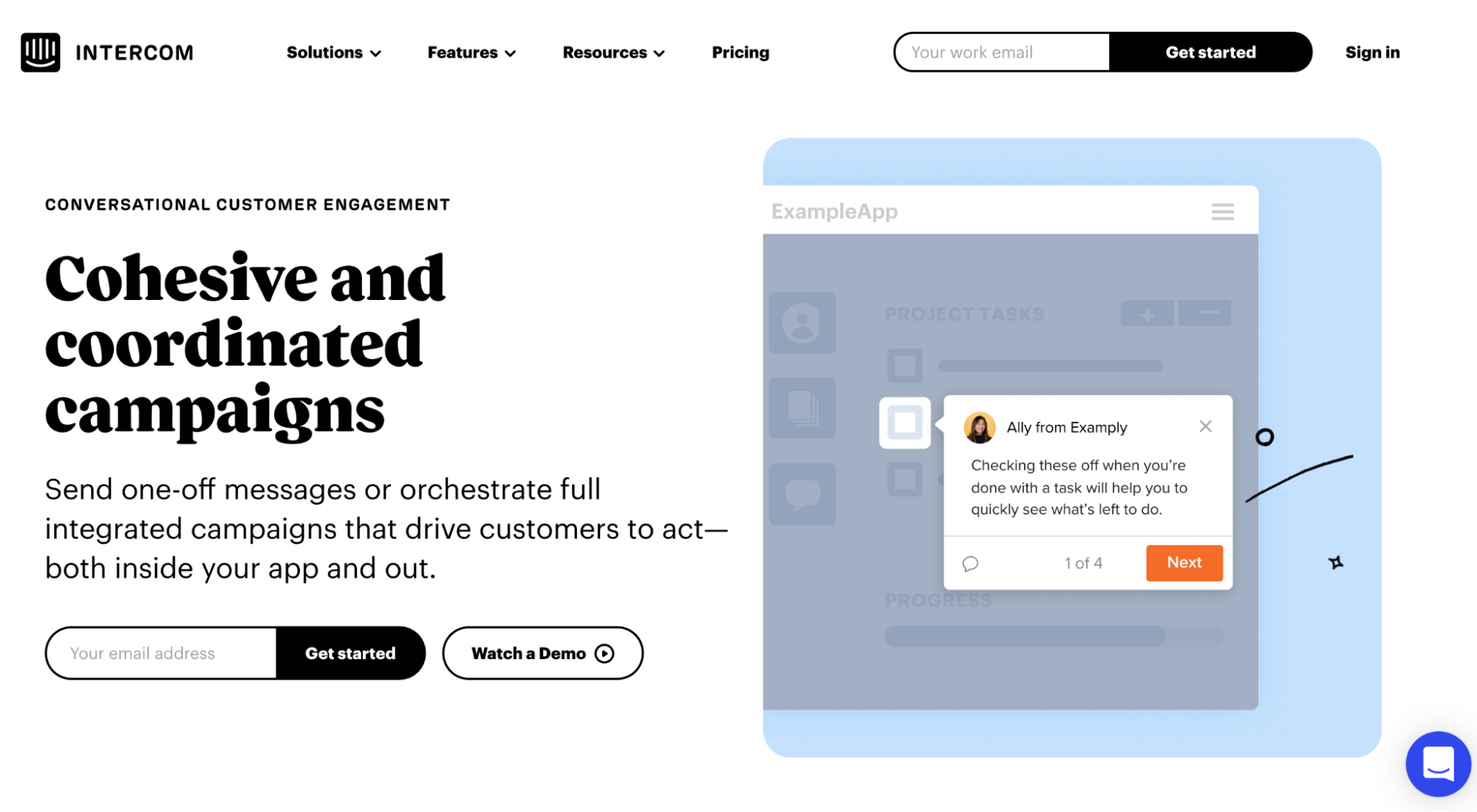This screenshot has width=1477, height=812.
Task: Click the 1 of 4 step indicator slider
Action: click(1085, 562)
